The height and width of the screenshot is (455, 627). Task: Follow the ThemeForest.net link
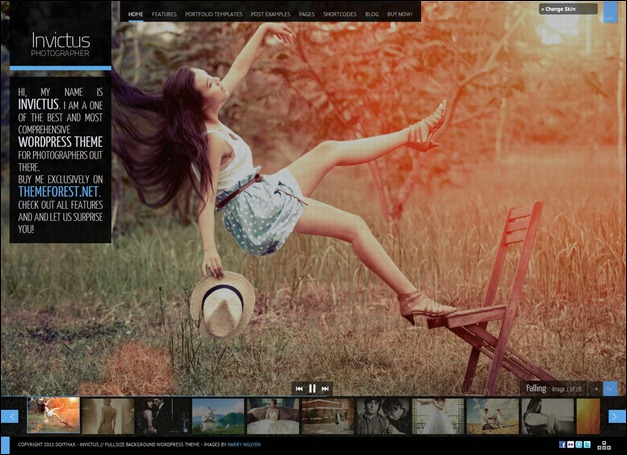[x=60, y=192]
